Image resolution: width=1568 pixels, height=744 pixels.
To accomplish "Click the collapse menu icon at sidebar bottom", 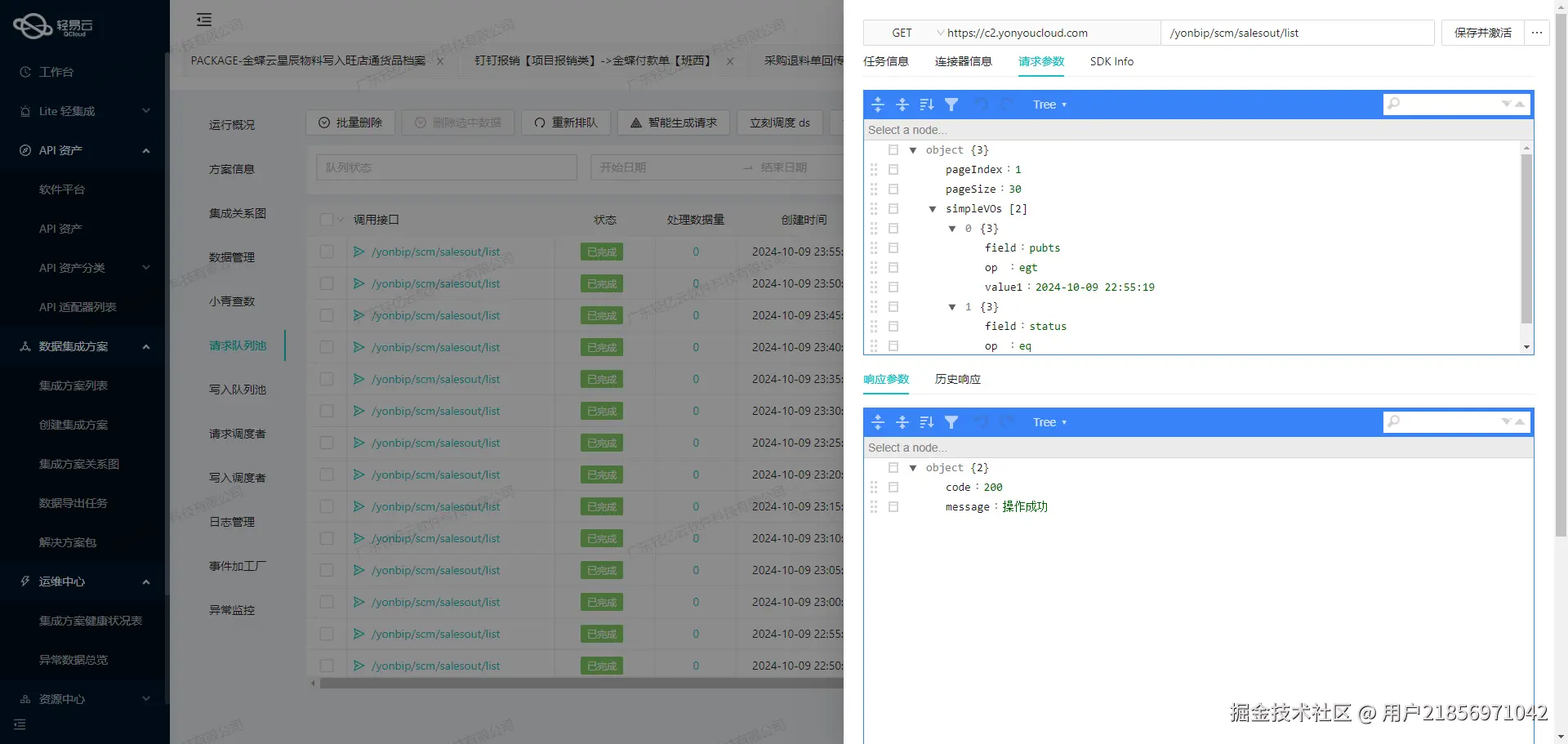I will pos(20,724).
